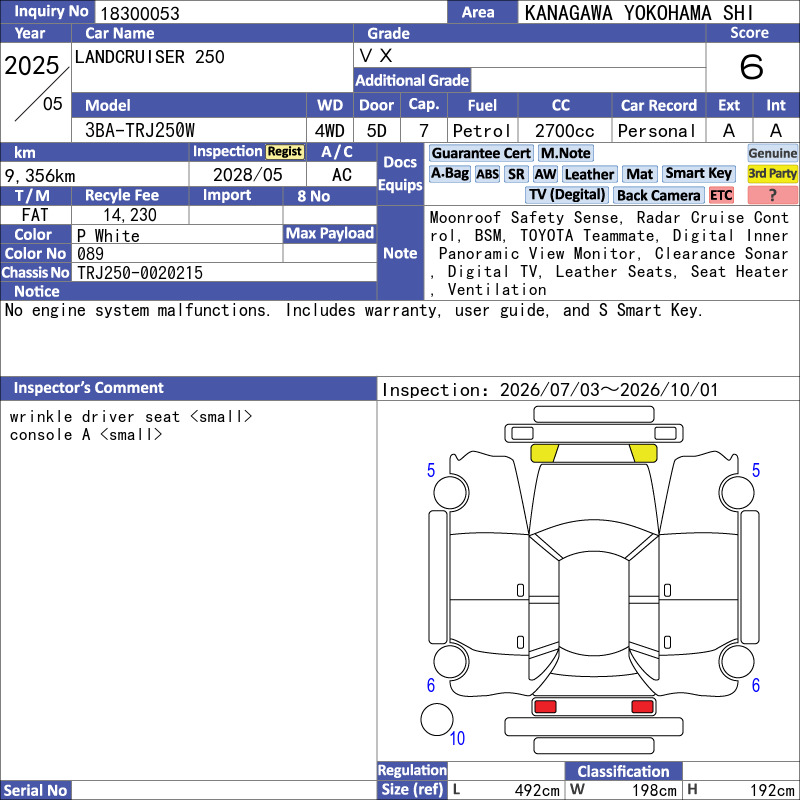Viewport: 800px width, 800px height.
Task: Open the Inspector's Comment header
Action: (188, 388)
